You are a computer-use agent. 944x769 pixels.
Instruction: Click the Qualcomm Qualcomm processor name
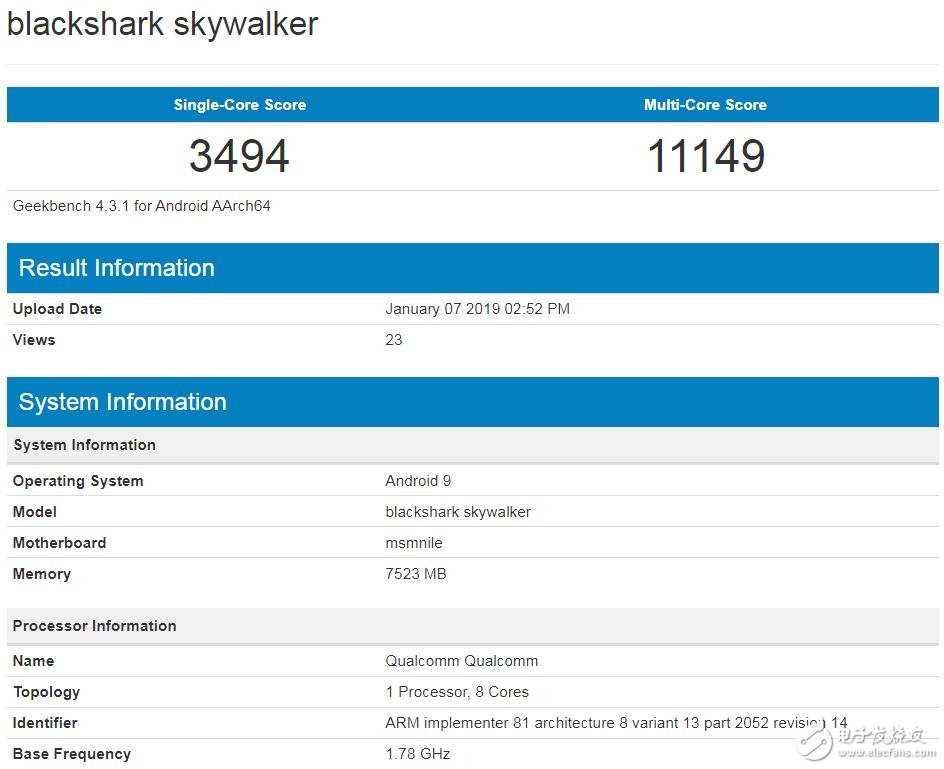pyautogui.click(x=462, y=661)
